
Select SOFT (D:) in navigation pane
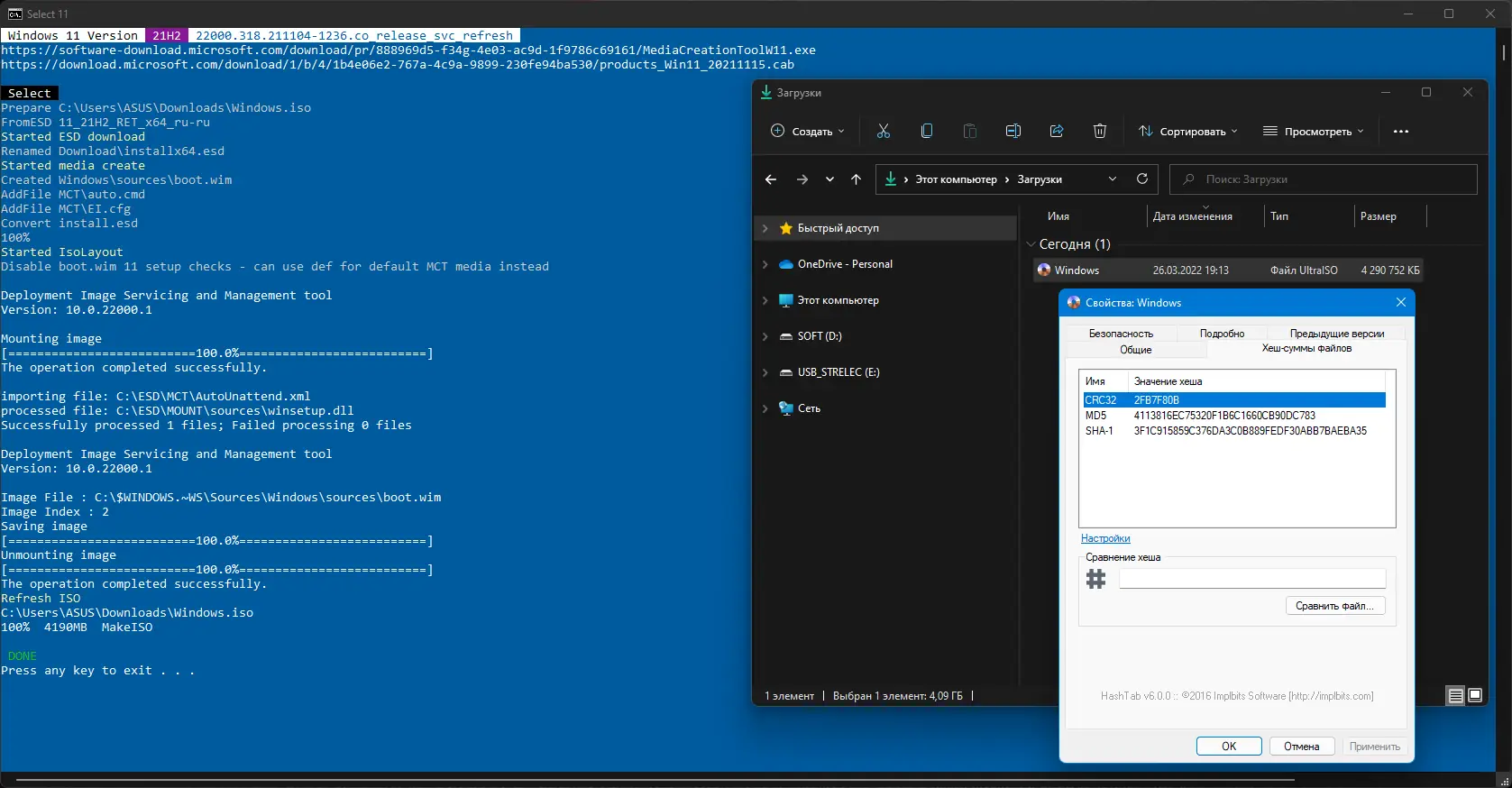(x=885, y=336)
